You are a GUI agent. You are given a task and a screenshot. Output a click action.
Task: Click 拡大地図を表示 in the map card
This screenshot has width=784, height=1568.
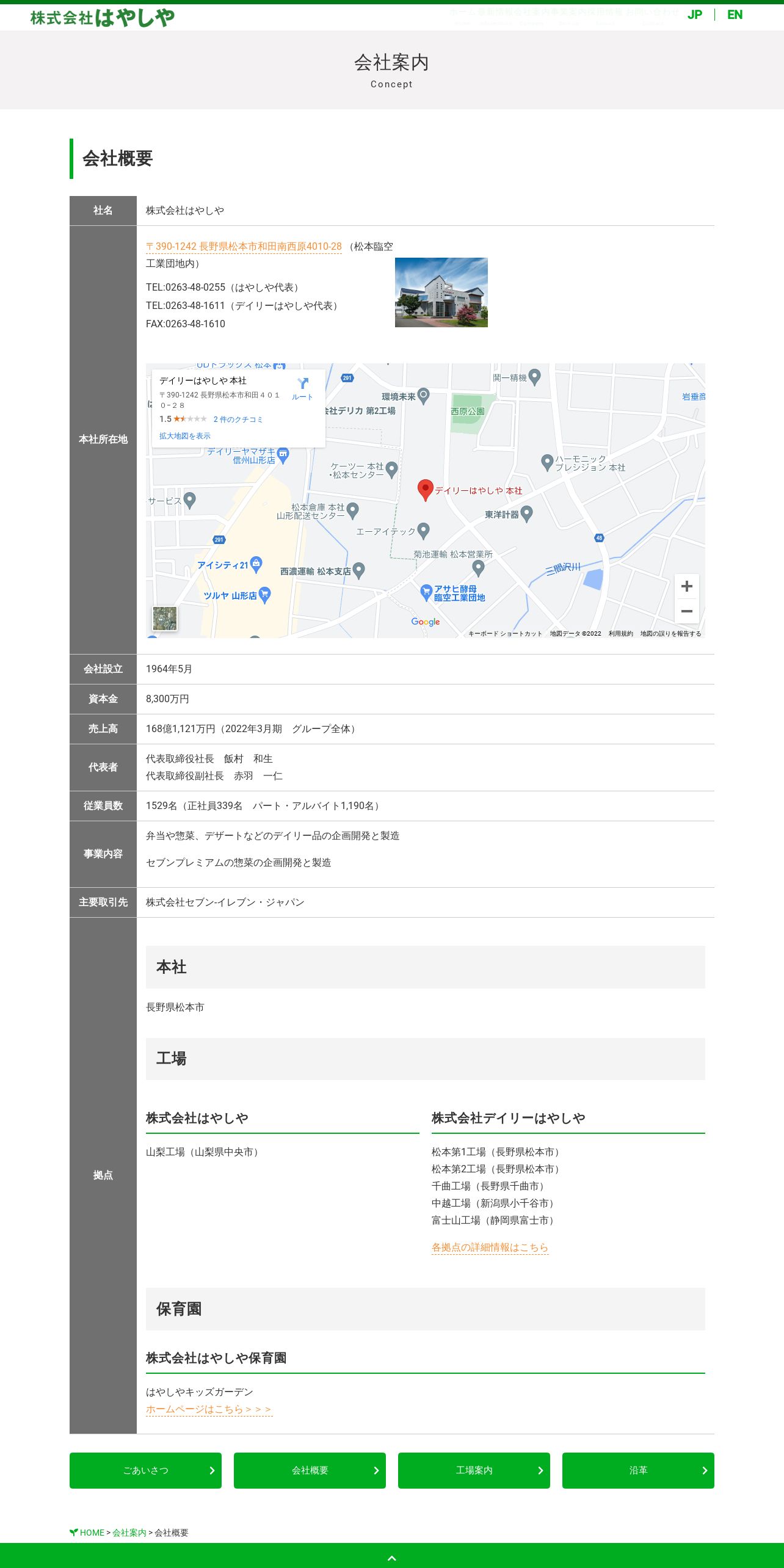point(185,436)
